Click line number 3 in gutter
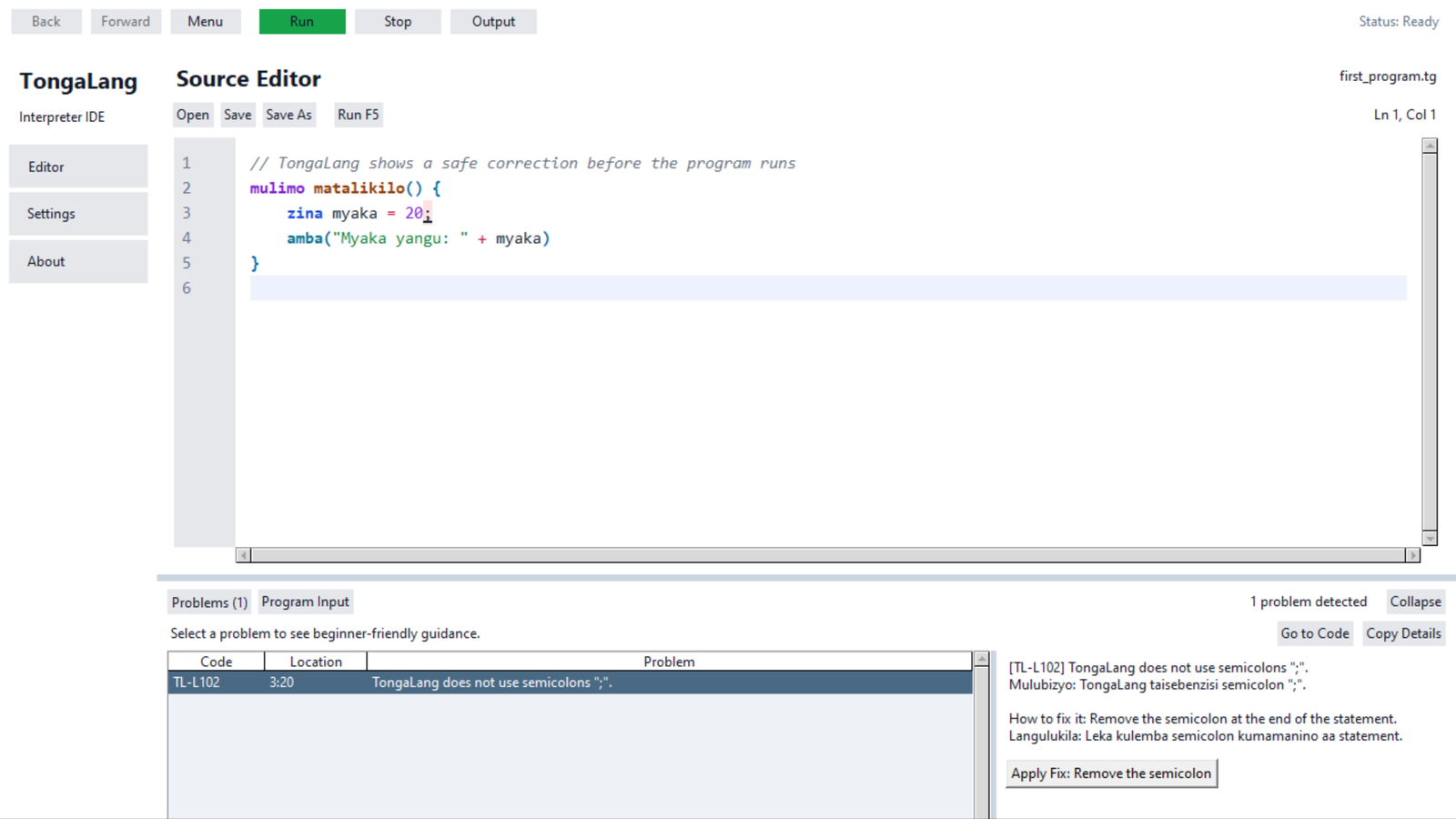Screen dimensions: 1456x819 pyautogui.click(x=187, y=213)
